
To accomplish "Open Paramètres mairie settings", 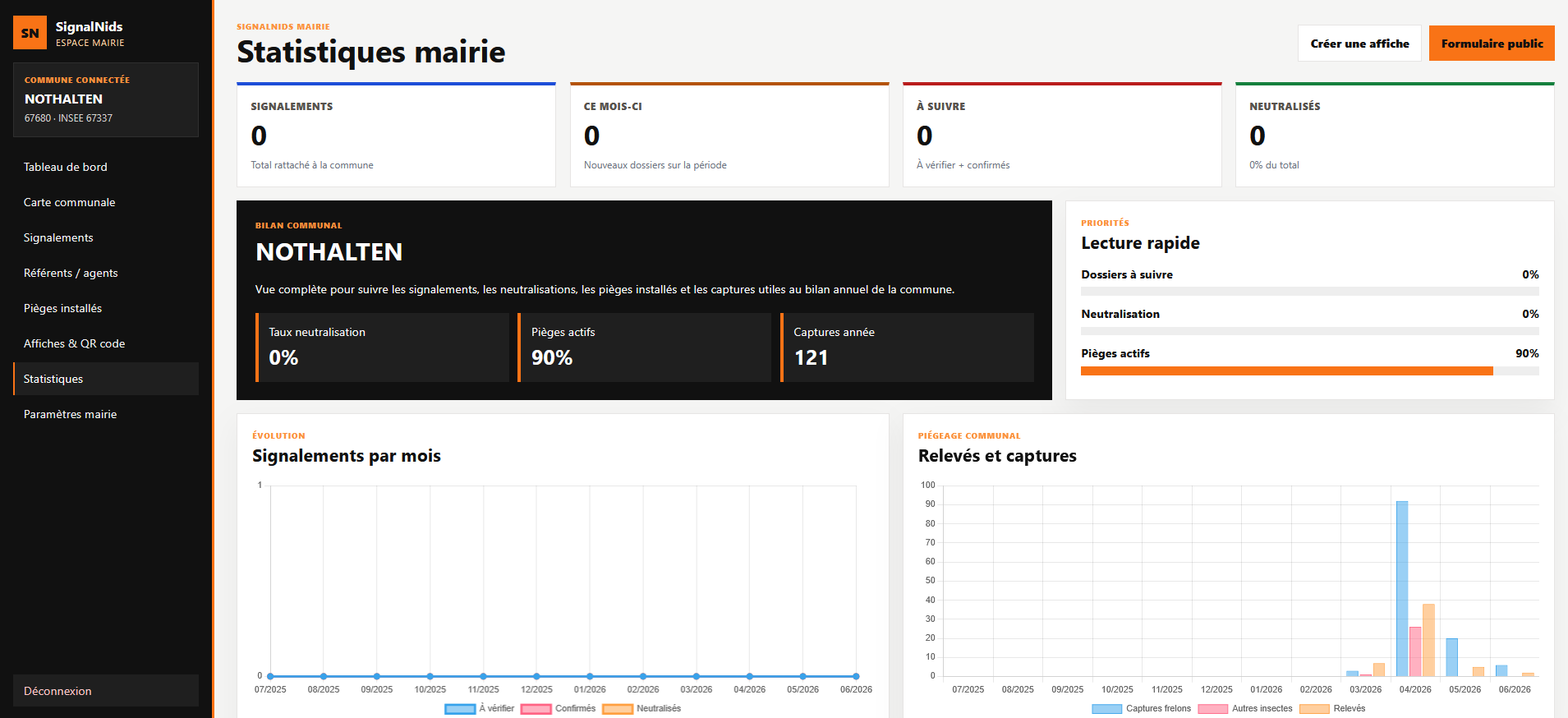I will coord(106,414).
